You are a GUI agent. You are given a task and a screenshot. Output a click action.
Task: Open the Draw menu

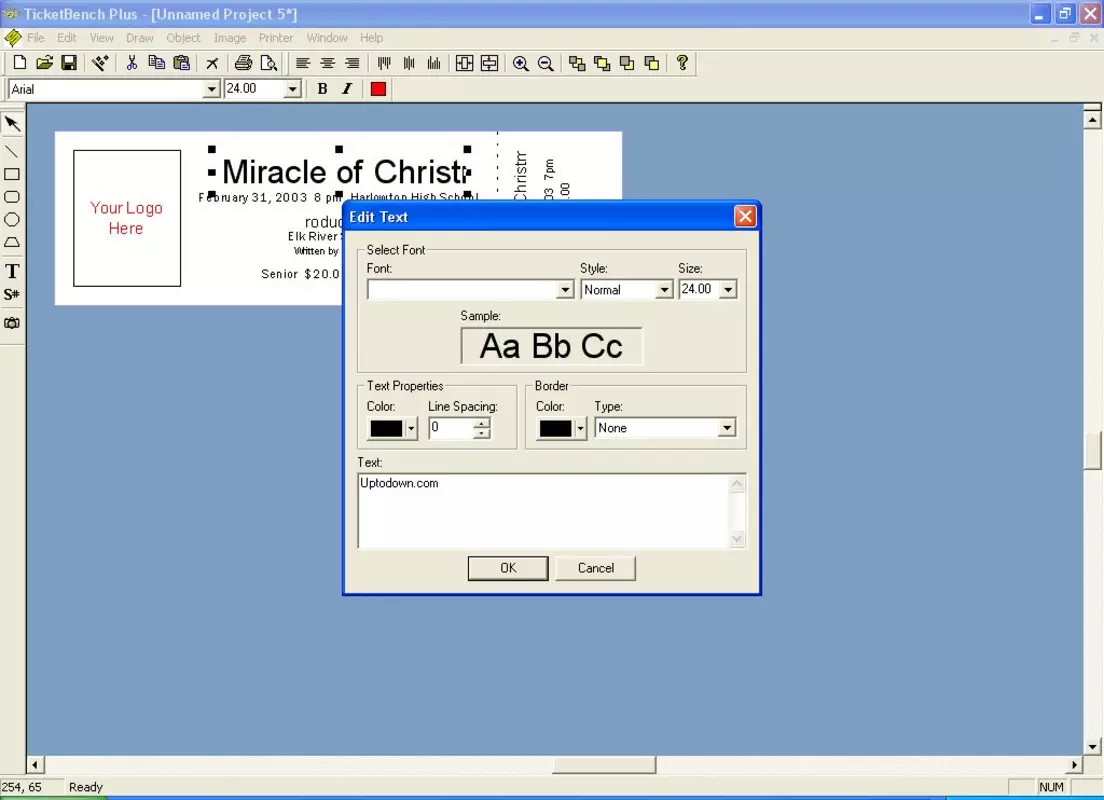click(139, 38)
